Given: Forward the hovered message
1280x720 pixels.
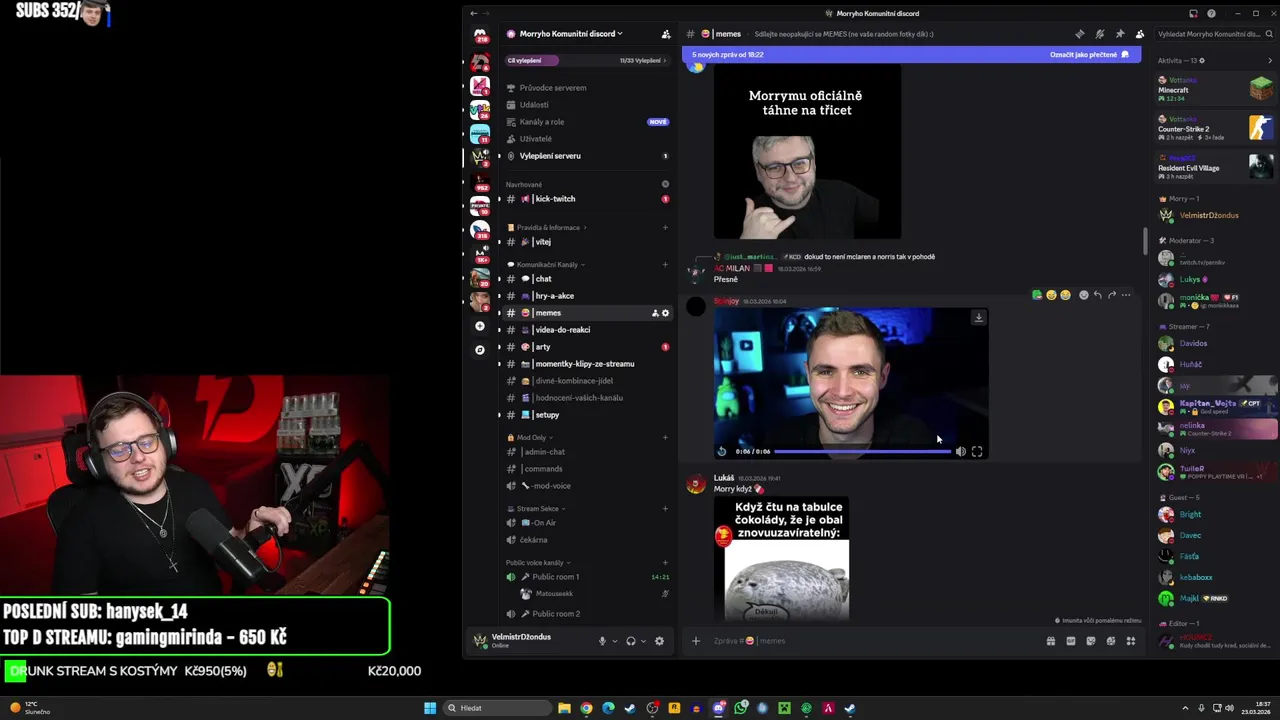Looking at the screenshot, I should coord(1111,295).
